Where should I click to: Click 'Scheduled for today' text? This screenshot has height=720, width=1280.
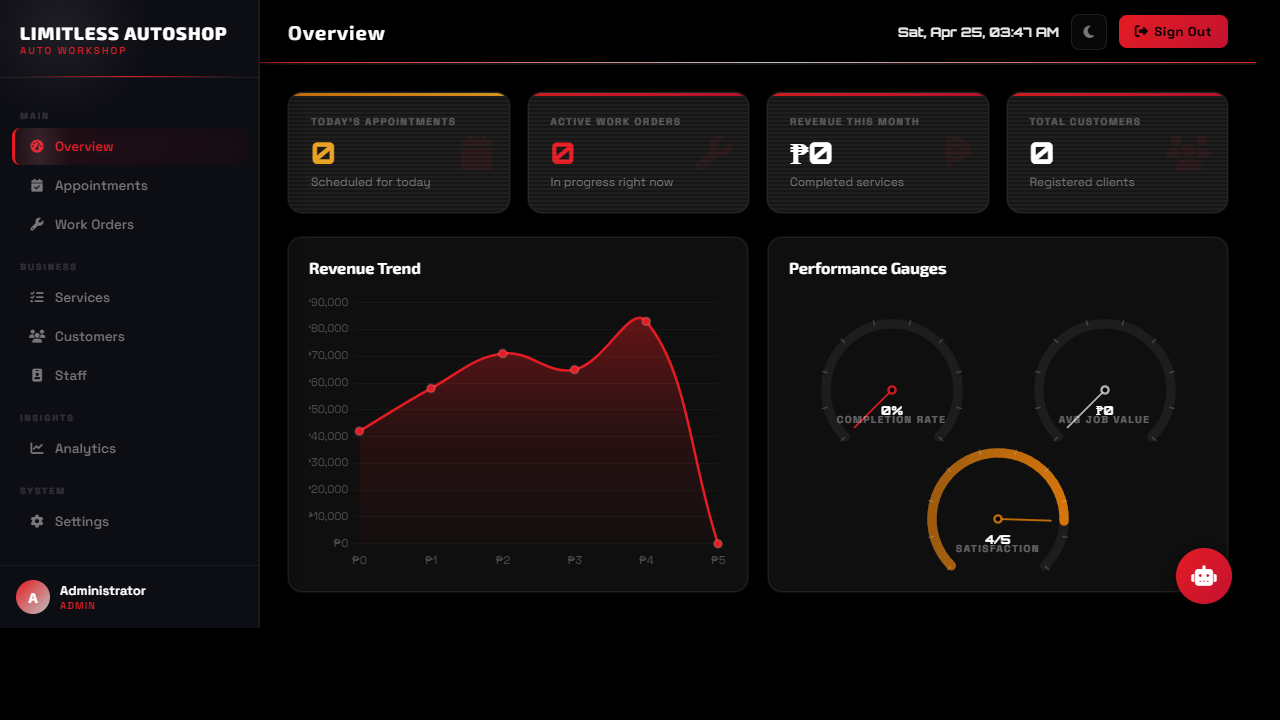pos(371,182)
